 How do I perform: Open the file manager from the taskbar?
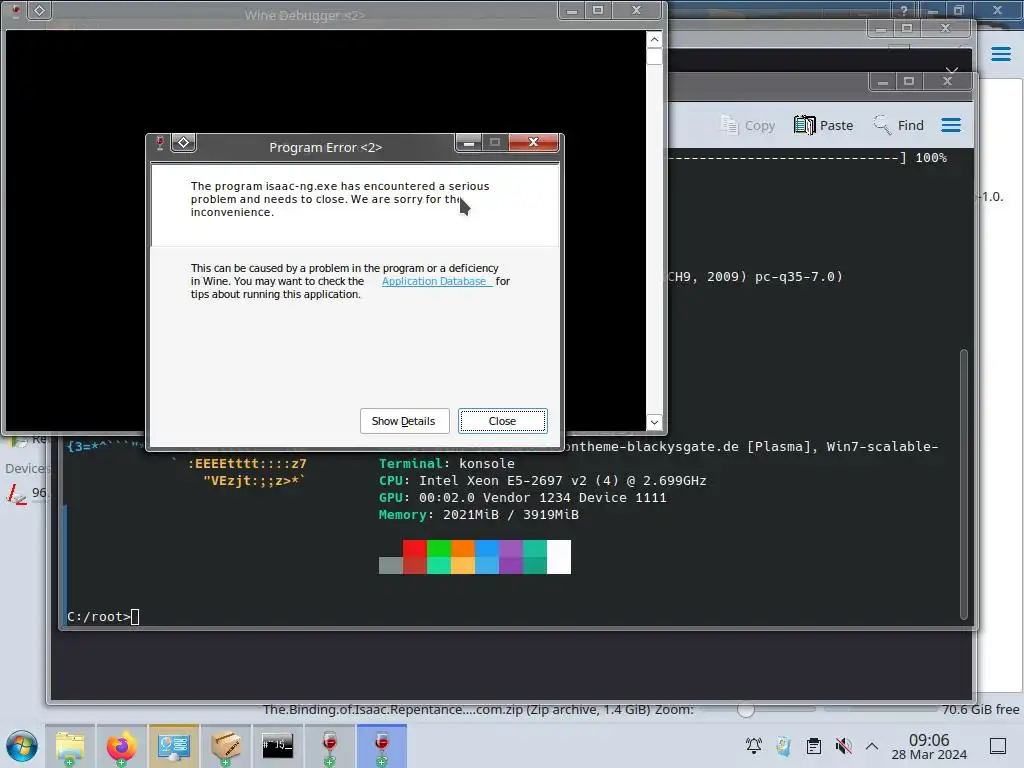coord(70,746)
